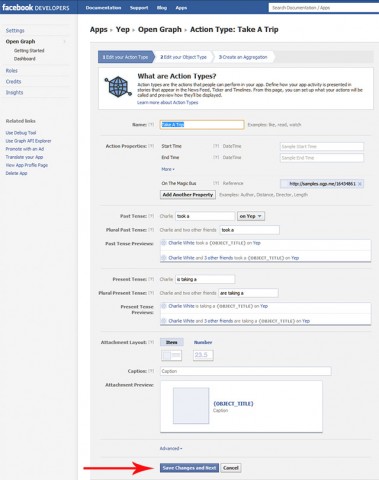Click the help [?] beside On The Magic Bus

[216, 183]
